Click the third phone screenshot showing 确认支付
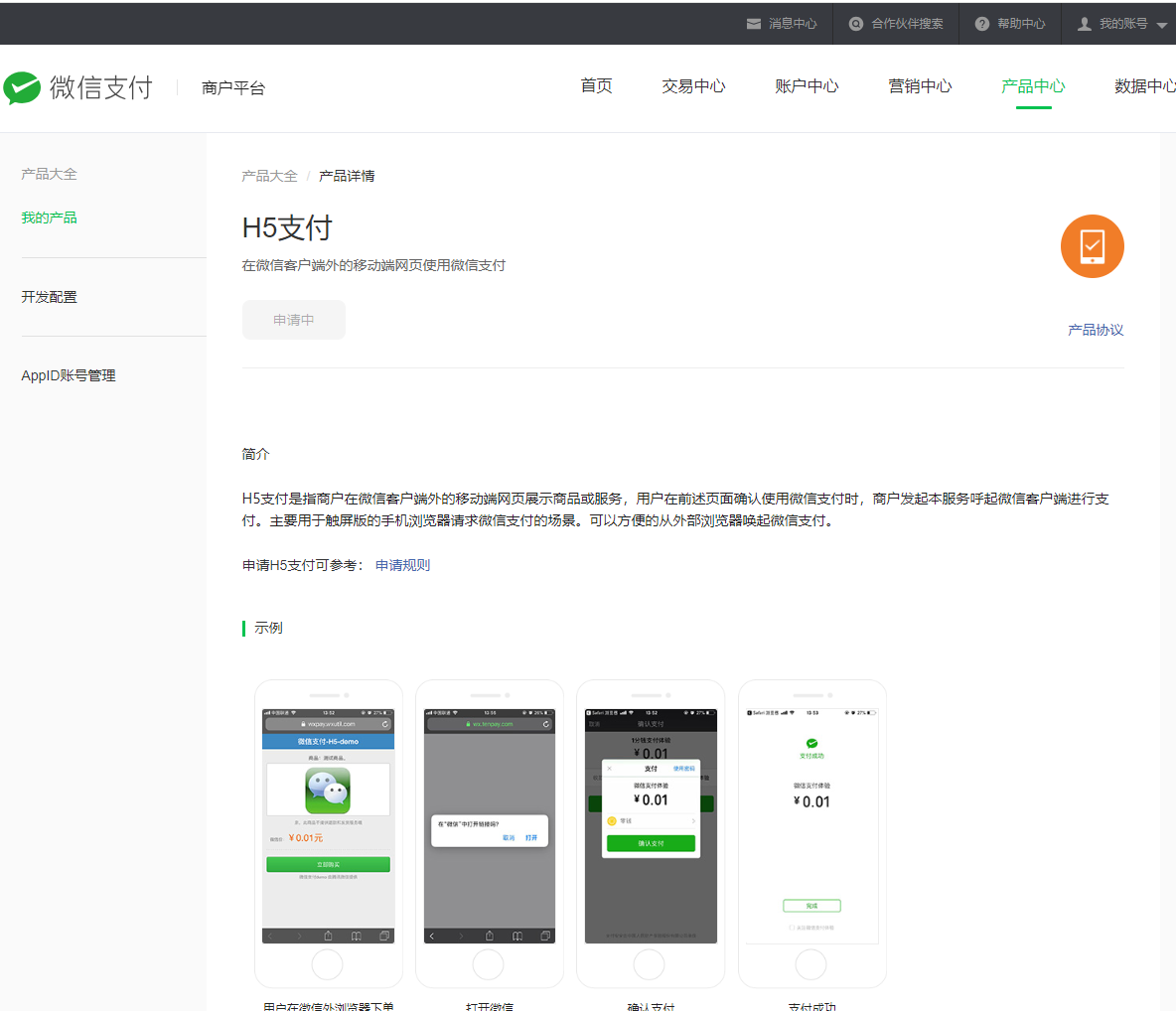This screenshot has width=1176, height=1011. click(x=651, y=833)
